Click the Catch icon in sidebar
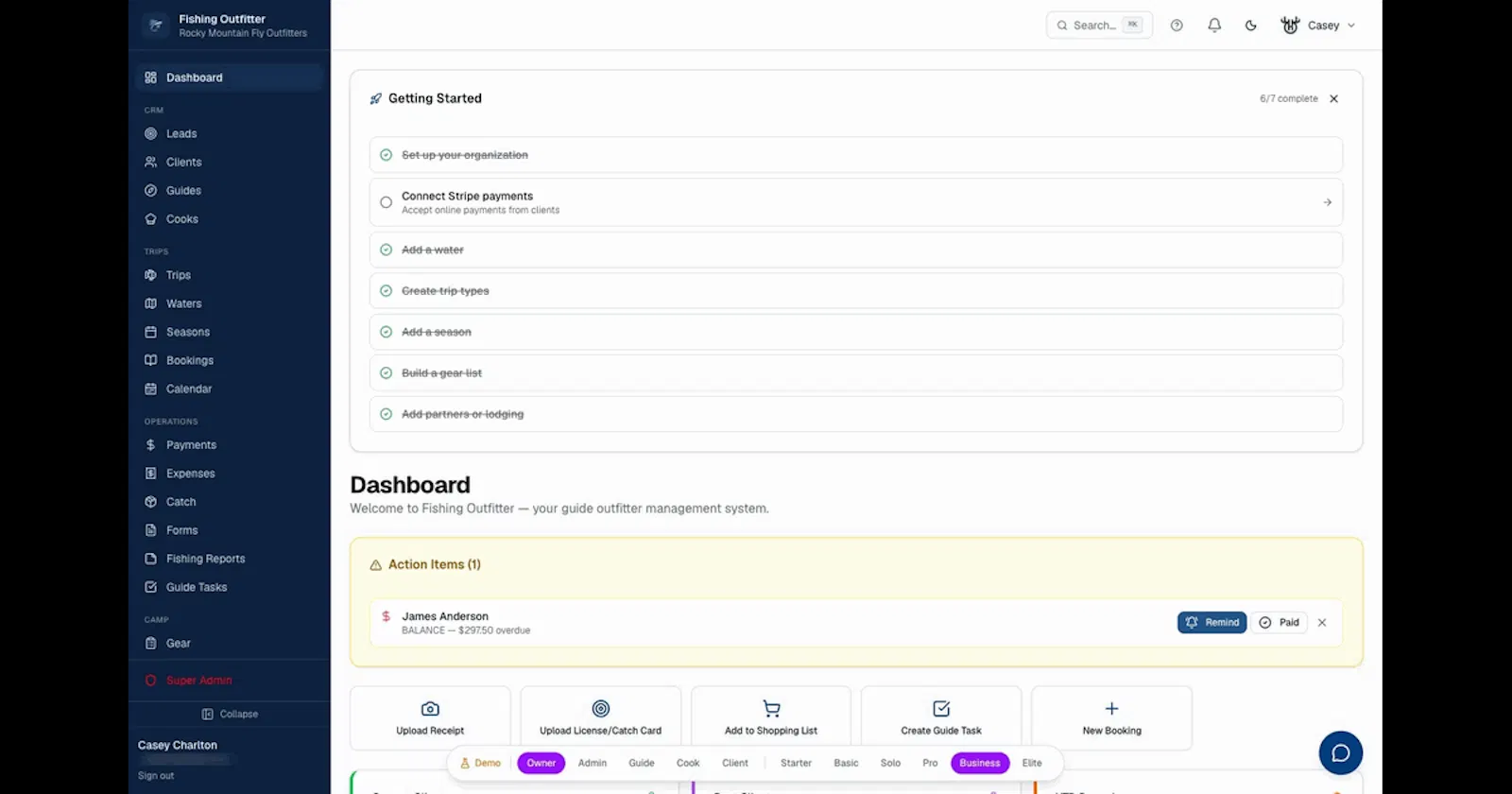 pos(150,502)
